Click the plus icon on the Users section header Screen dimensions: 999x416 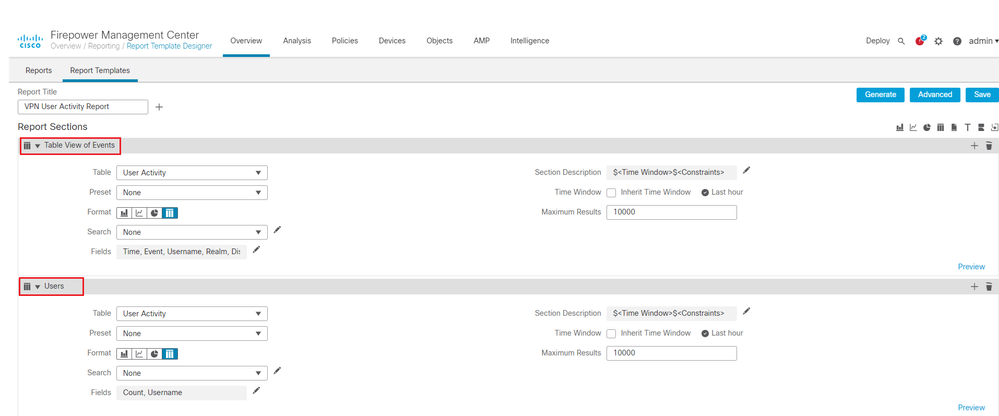point(974,287)
